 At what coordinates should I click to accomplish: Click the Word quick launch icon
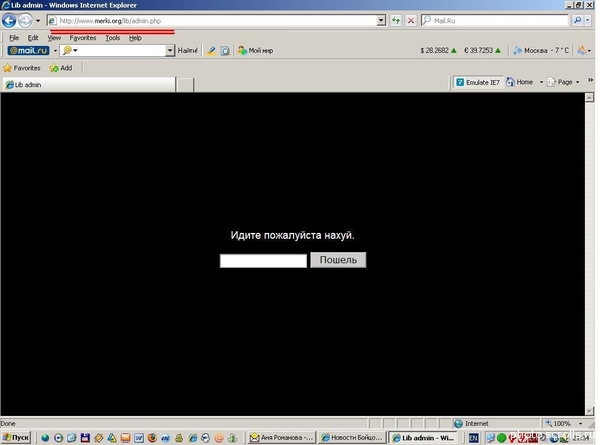[x=139, y=438]
